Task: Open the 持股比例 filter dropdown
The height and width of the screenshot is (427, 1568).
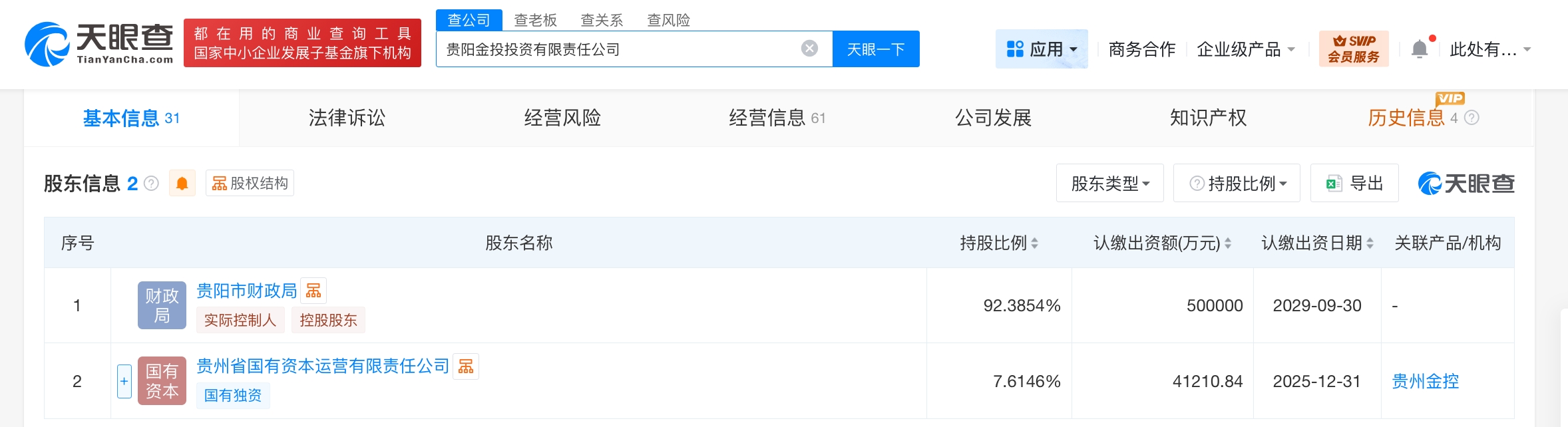Action: [1237, 184]
